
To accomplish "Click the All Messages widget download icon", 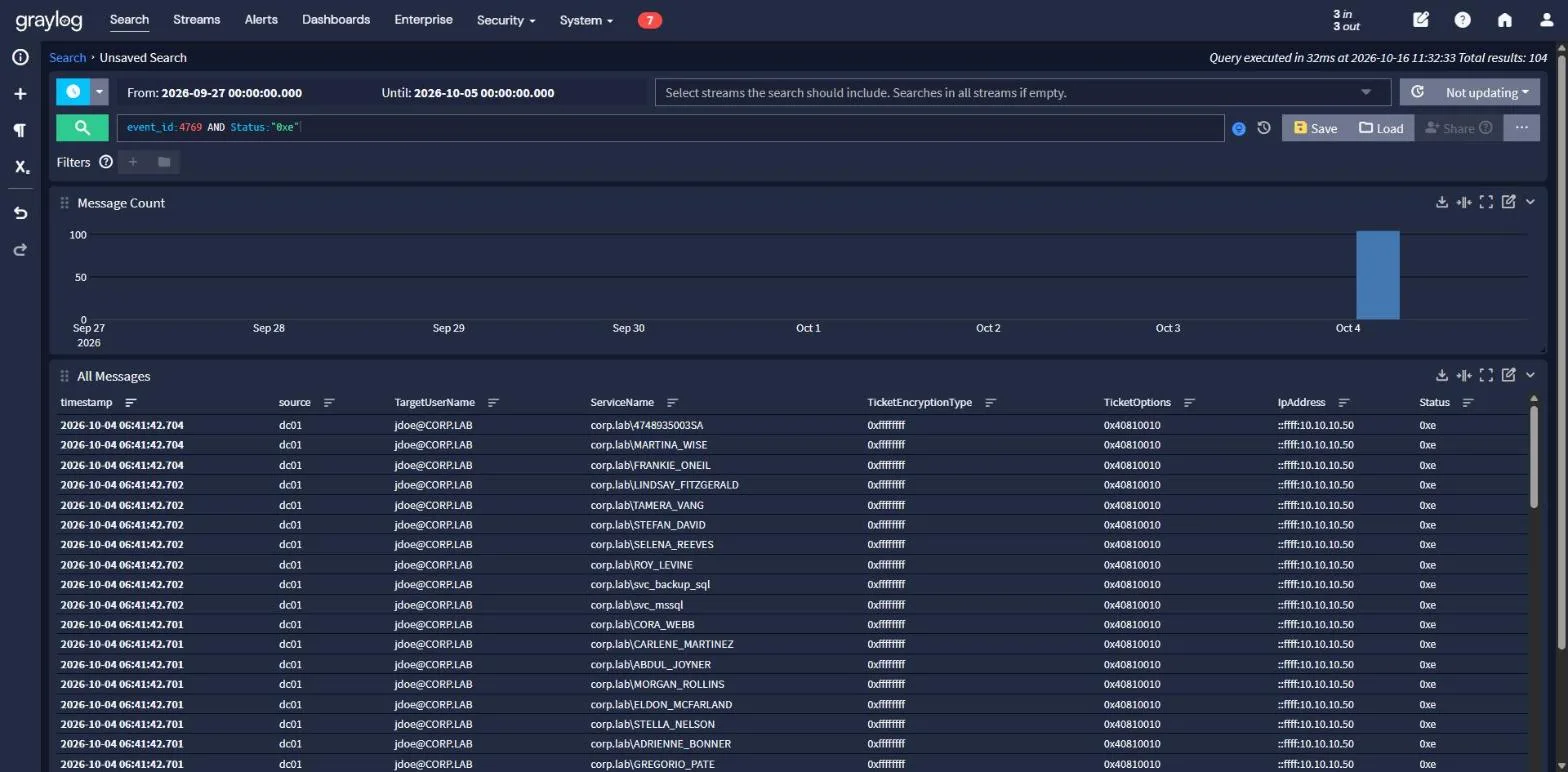I will [1442, 375].
